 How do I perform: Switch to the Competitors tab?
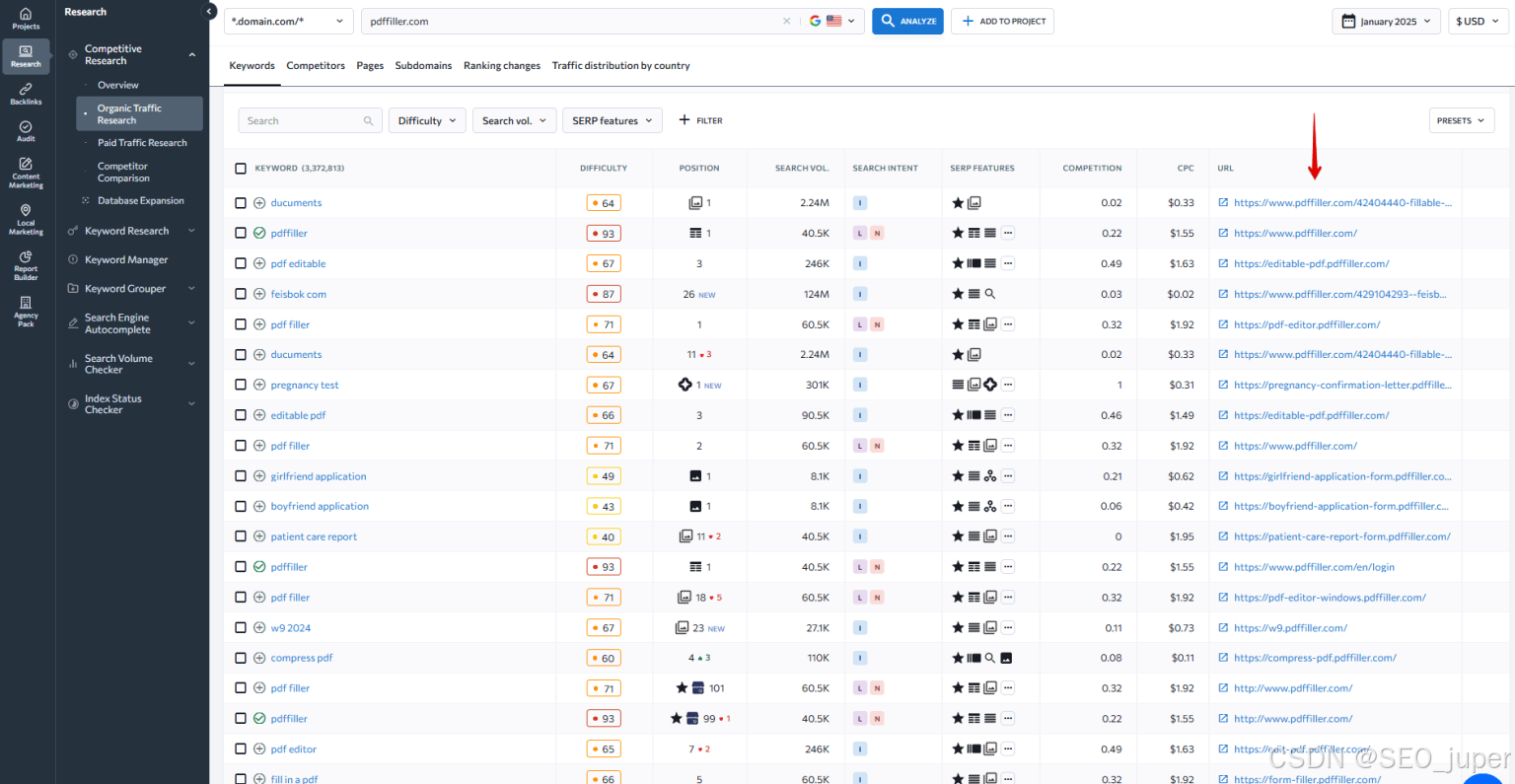[316, 66]
